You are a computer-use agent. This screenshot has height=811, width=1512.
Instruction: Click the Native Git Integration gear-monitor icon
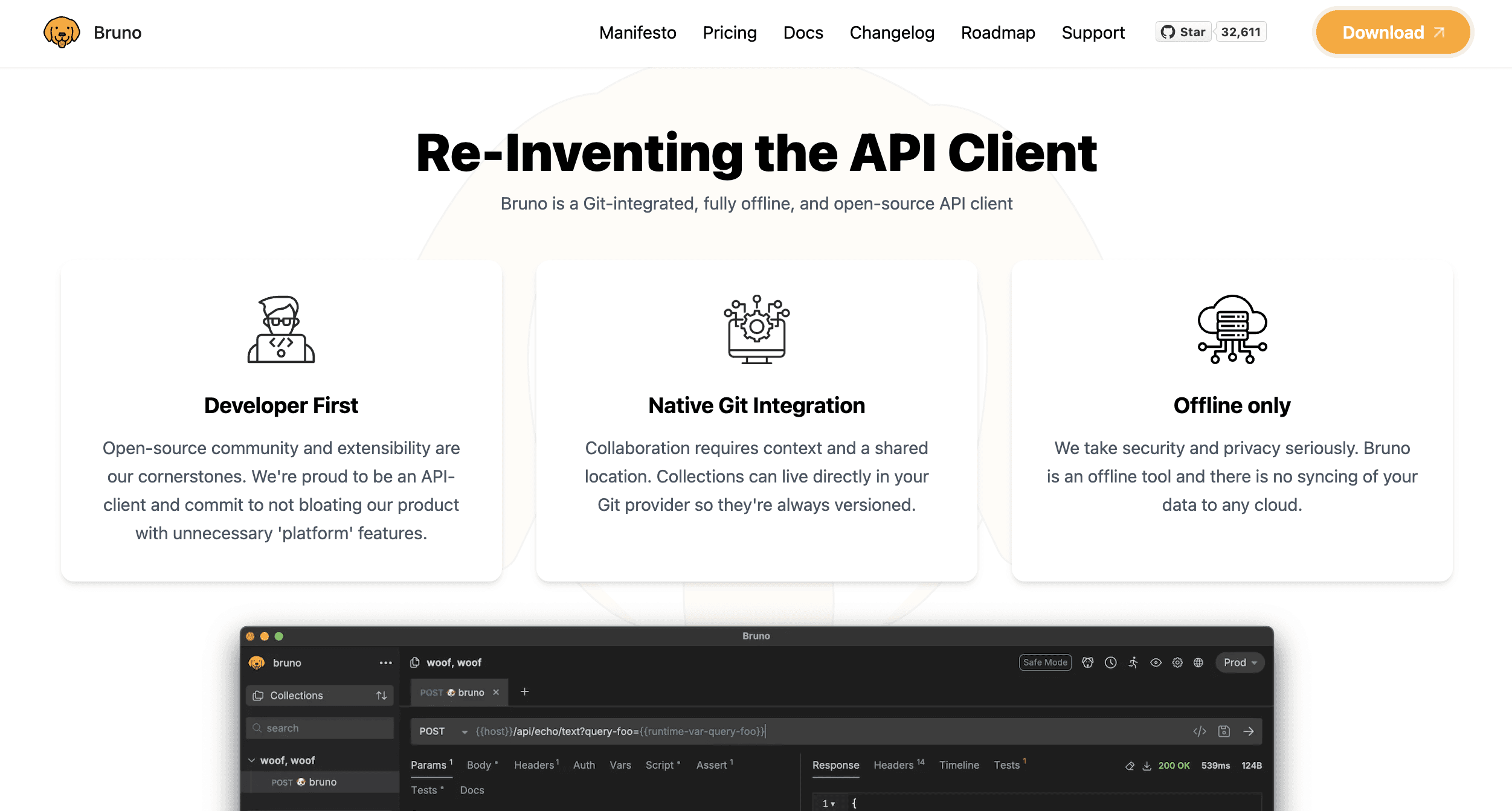756,329
